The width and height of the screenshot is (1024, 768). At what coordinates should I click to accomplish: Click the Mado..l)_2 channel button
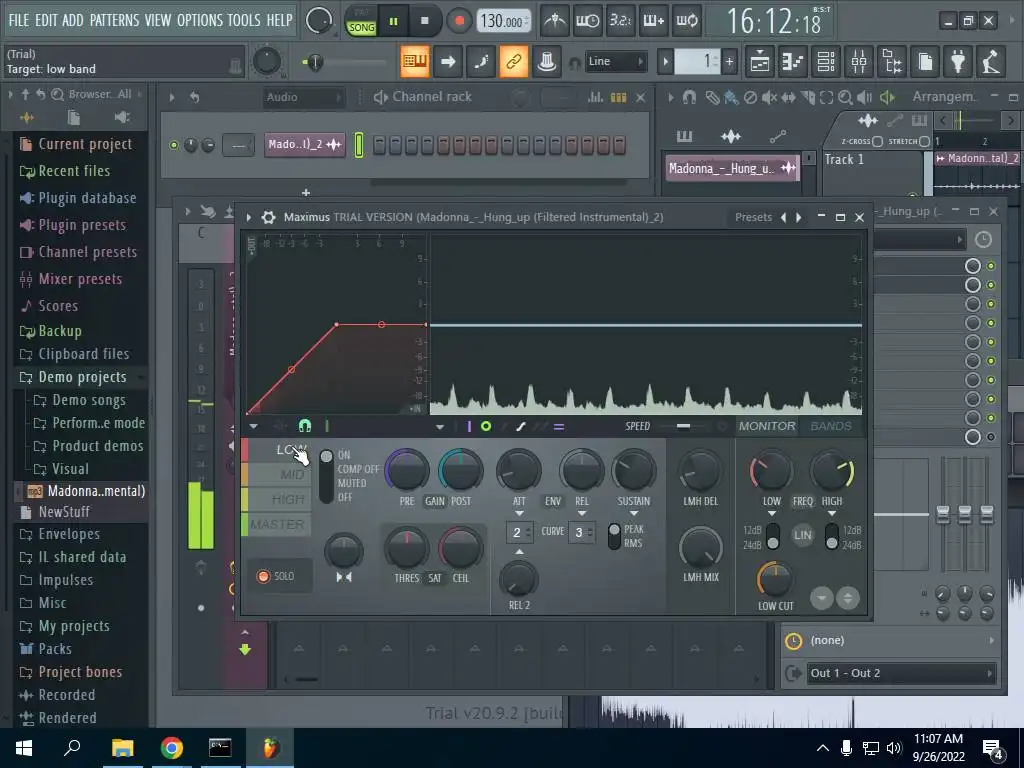tap(304, 144)
